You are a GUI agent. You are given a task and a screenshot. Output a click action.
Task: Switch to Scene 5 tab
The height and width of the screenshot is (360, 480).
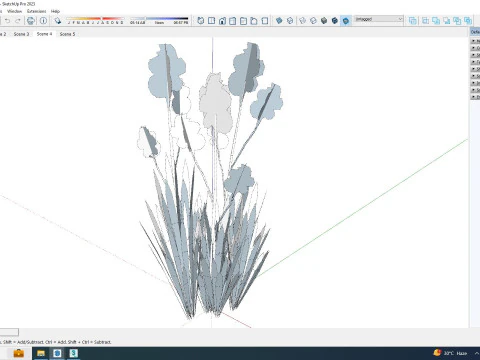(67, 34)
